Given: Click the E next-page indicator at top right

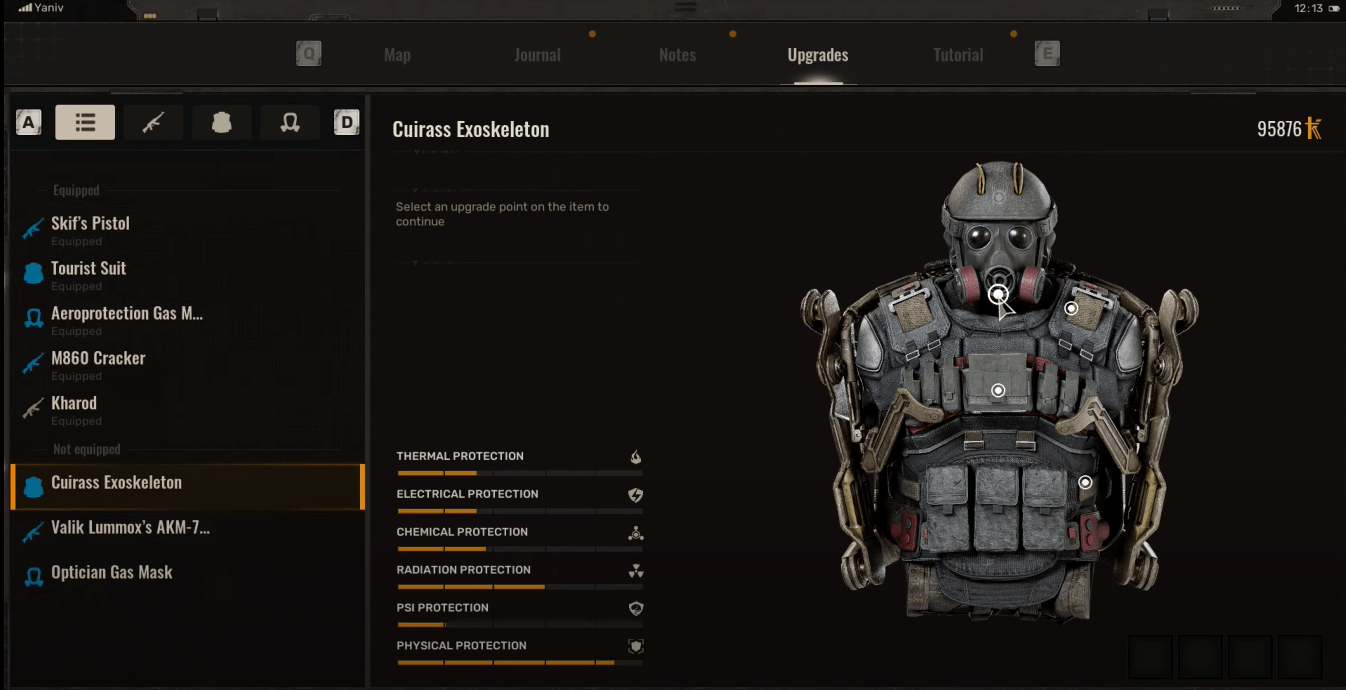Looking at the screenshot, I should coord(1046,54).
